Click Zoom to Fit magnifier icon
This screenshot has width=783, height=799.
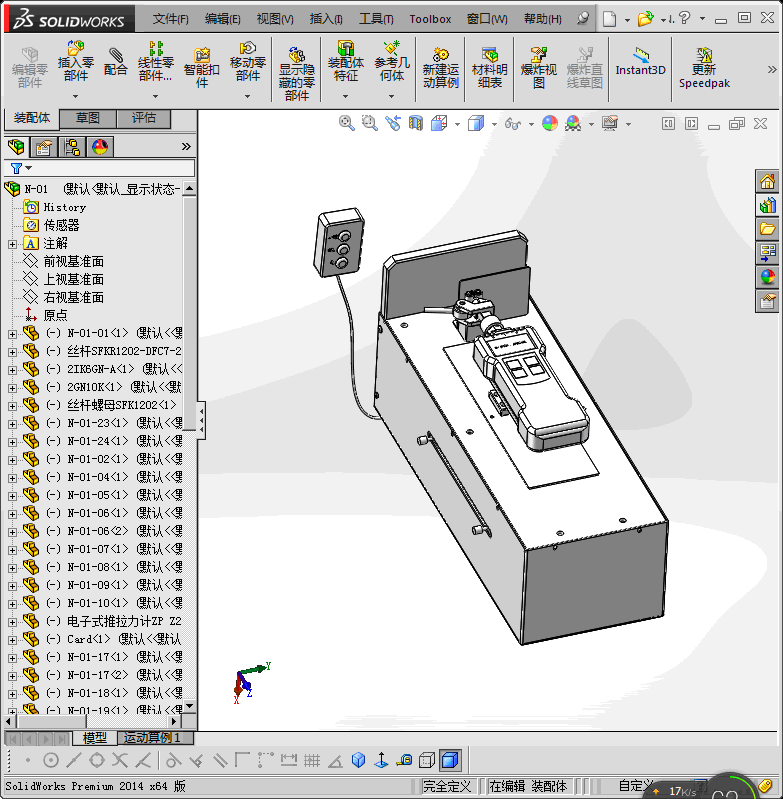point(346,123)
